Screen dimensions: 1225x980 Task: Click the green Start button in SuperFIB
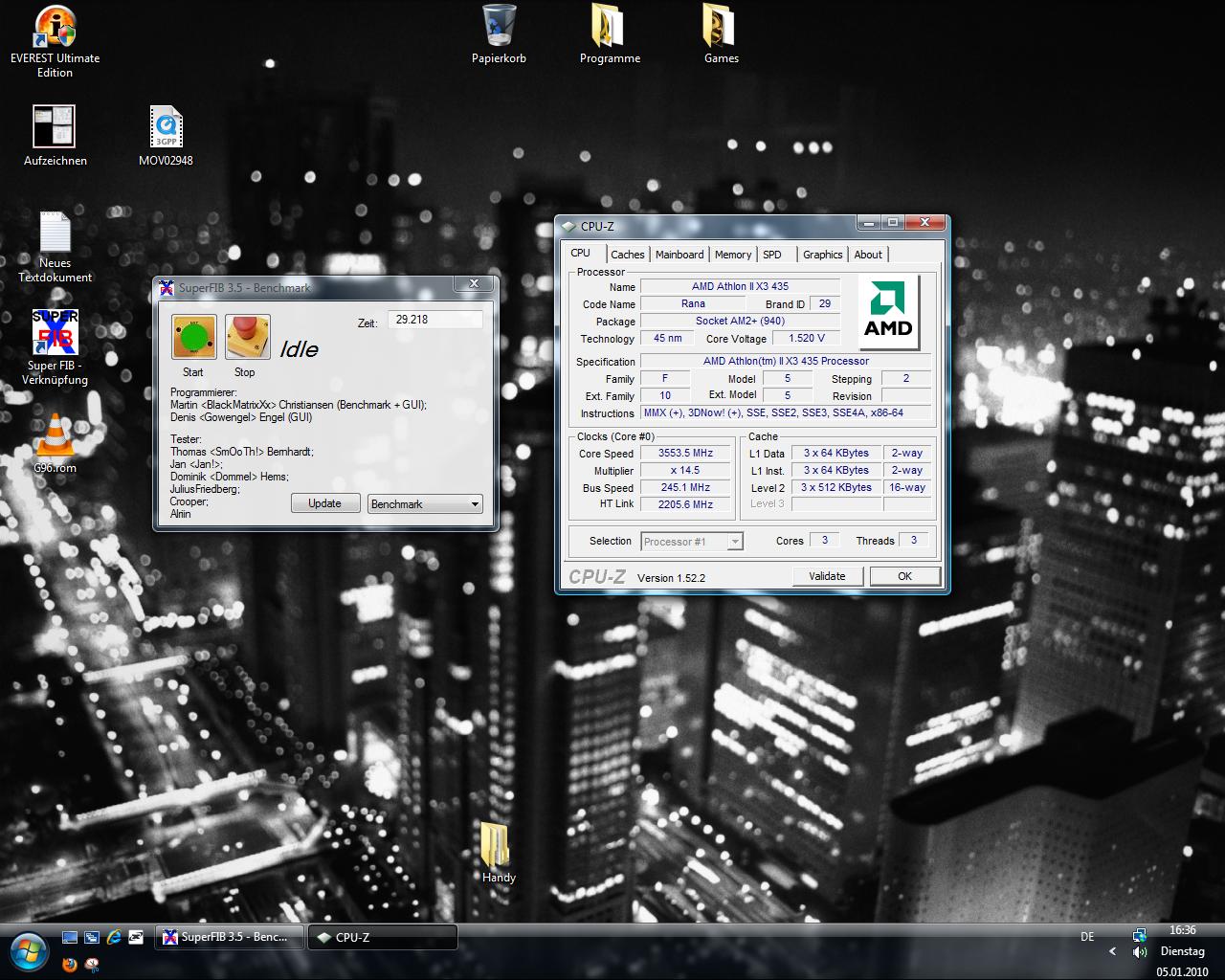coord(194,338)
